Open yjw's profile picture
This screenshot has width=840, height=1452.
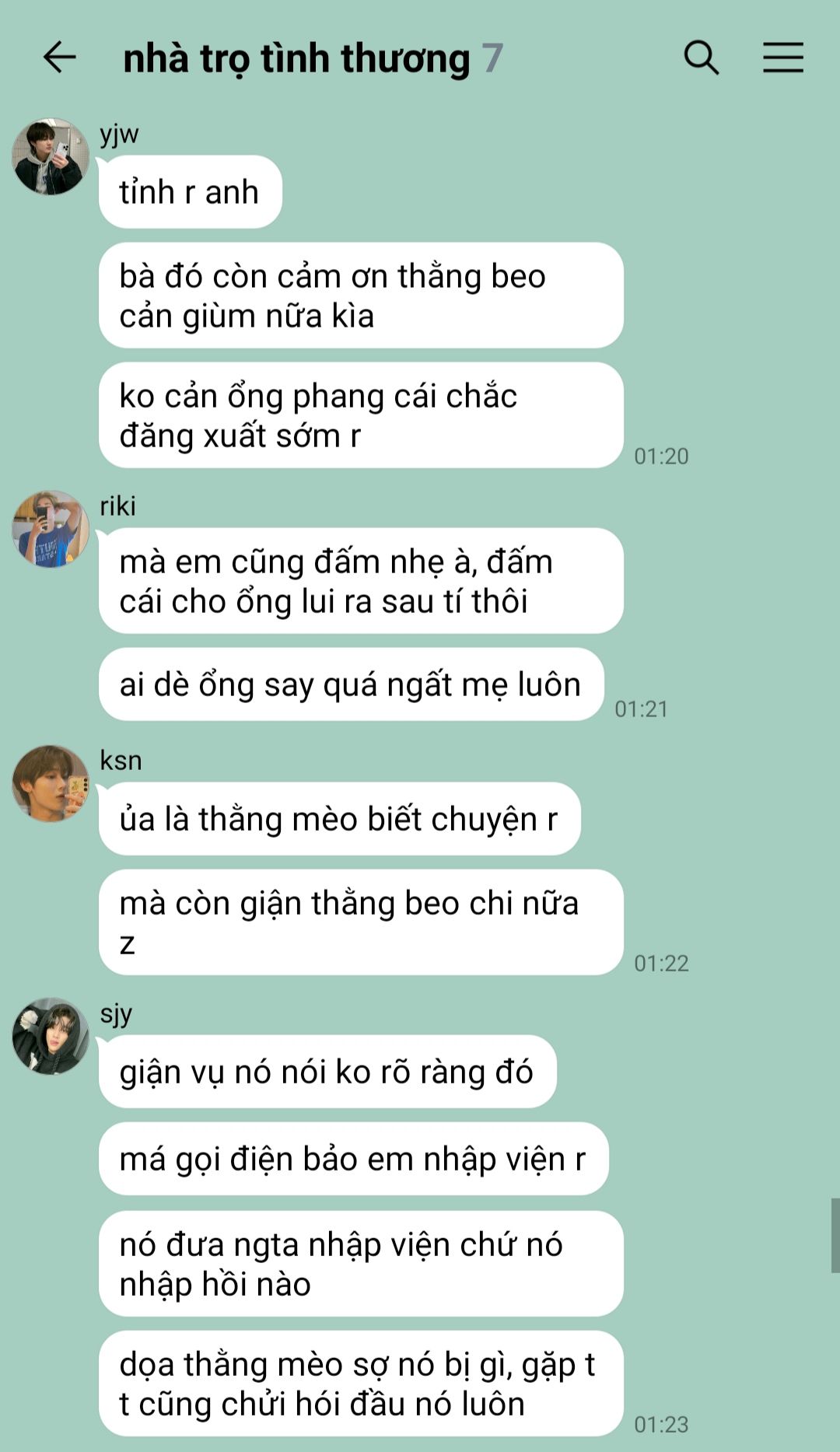[x=51, y=156]
